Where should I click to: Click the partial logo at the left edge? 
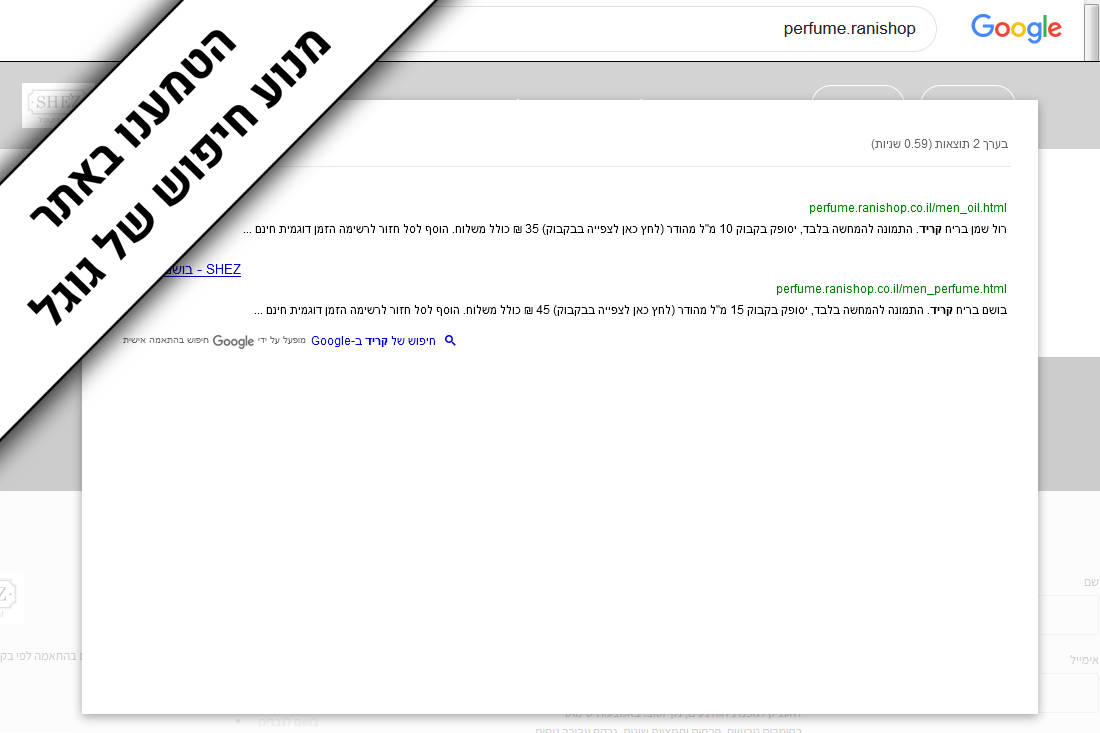click(x=10, y=598)
